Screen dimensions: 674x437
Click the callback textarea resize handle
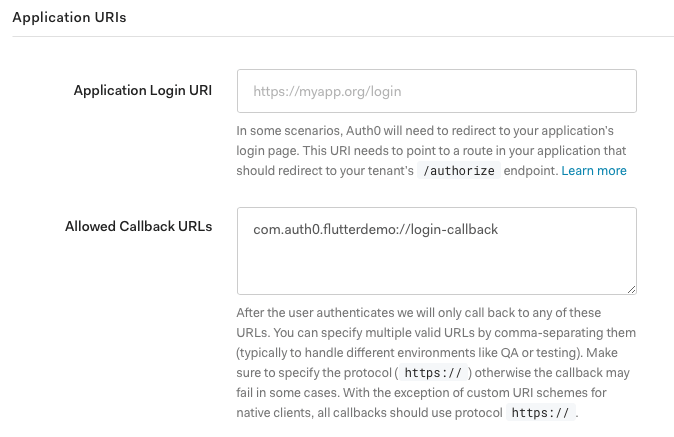(631, 288)
